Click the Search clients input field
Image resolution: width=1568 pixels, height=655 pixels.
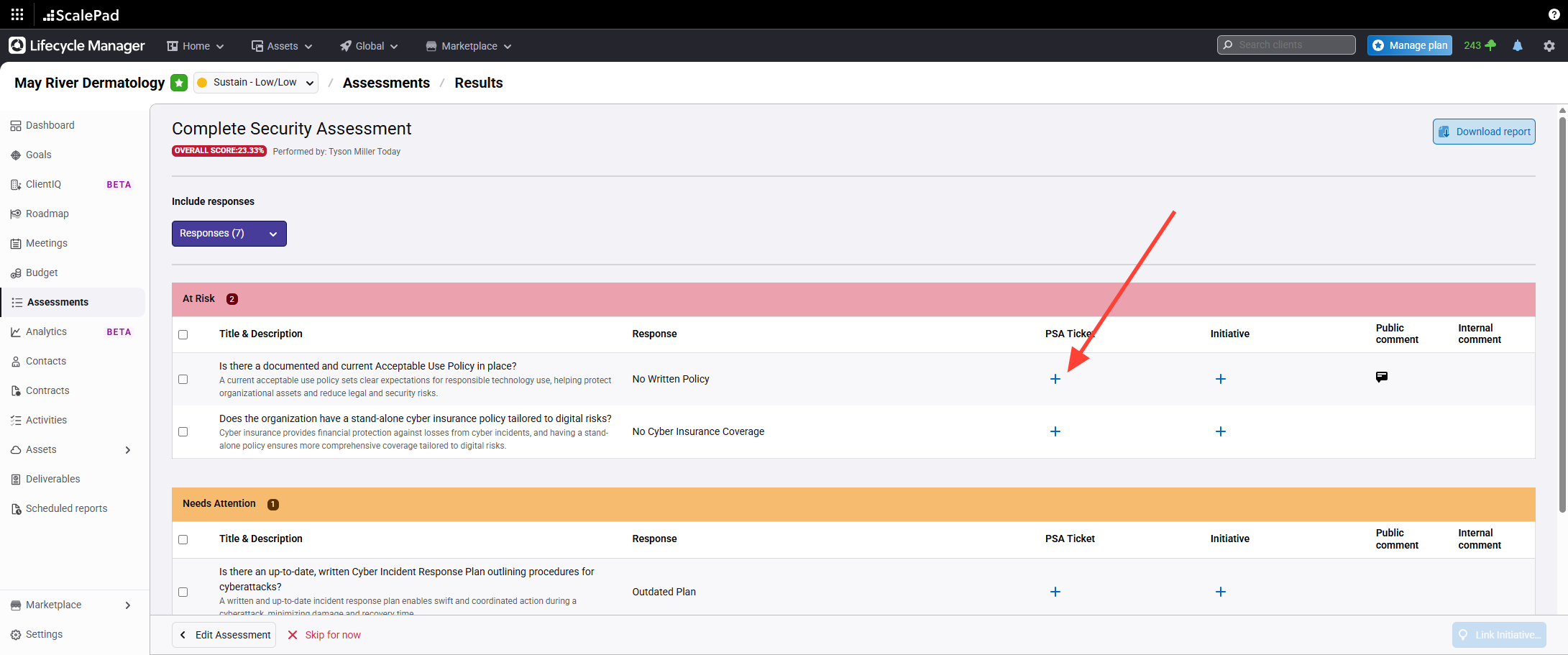tap(1290, 45)
